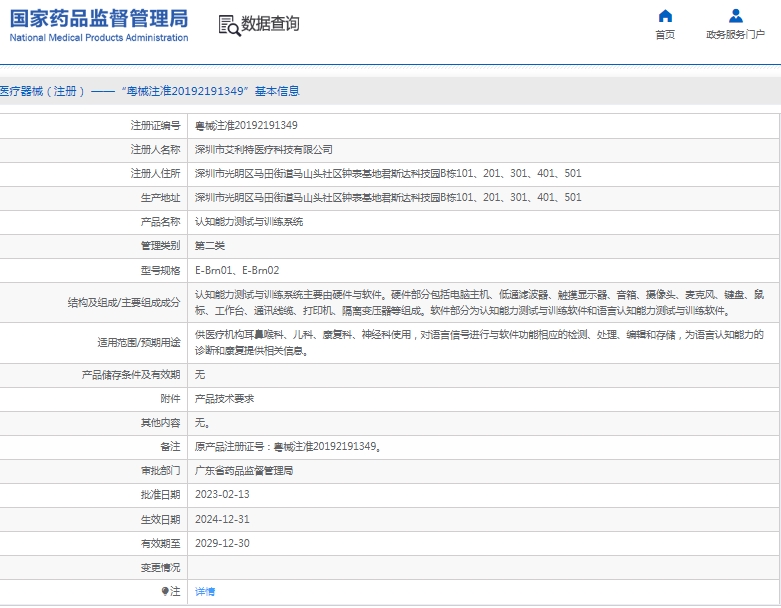Click the 产品技术要求 attachment value
The width and height of the screenshot is (781, 608).
[224, 398]
